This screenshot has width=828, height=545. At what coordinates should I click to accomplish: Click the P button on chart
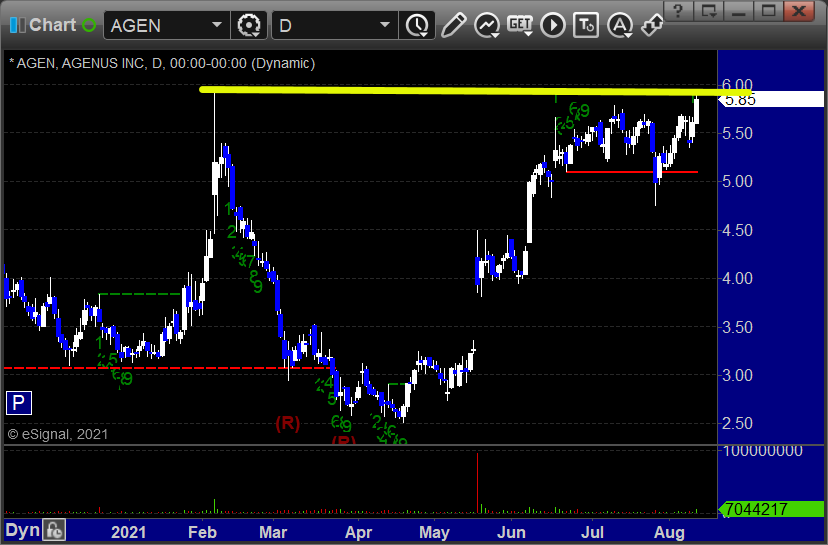pos(18,403)
